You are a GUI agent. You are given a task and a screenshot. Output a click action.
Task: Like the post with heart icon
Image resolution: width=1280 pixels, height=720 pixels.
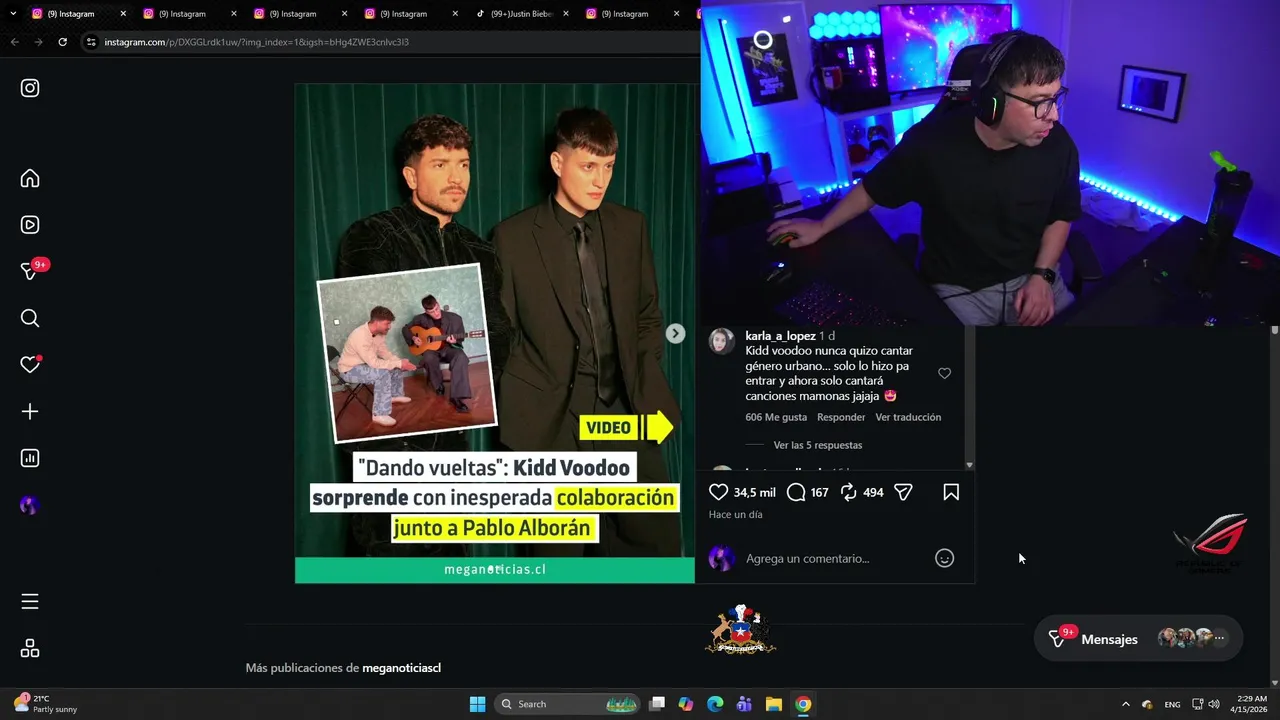tap(718, 492)
